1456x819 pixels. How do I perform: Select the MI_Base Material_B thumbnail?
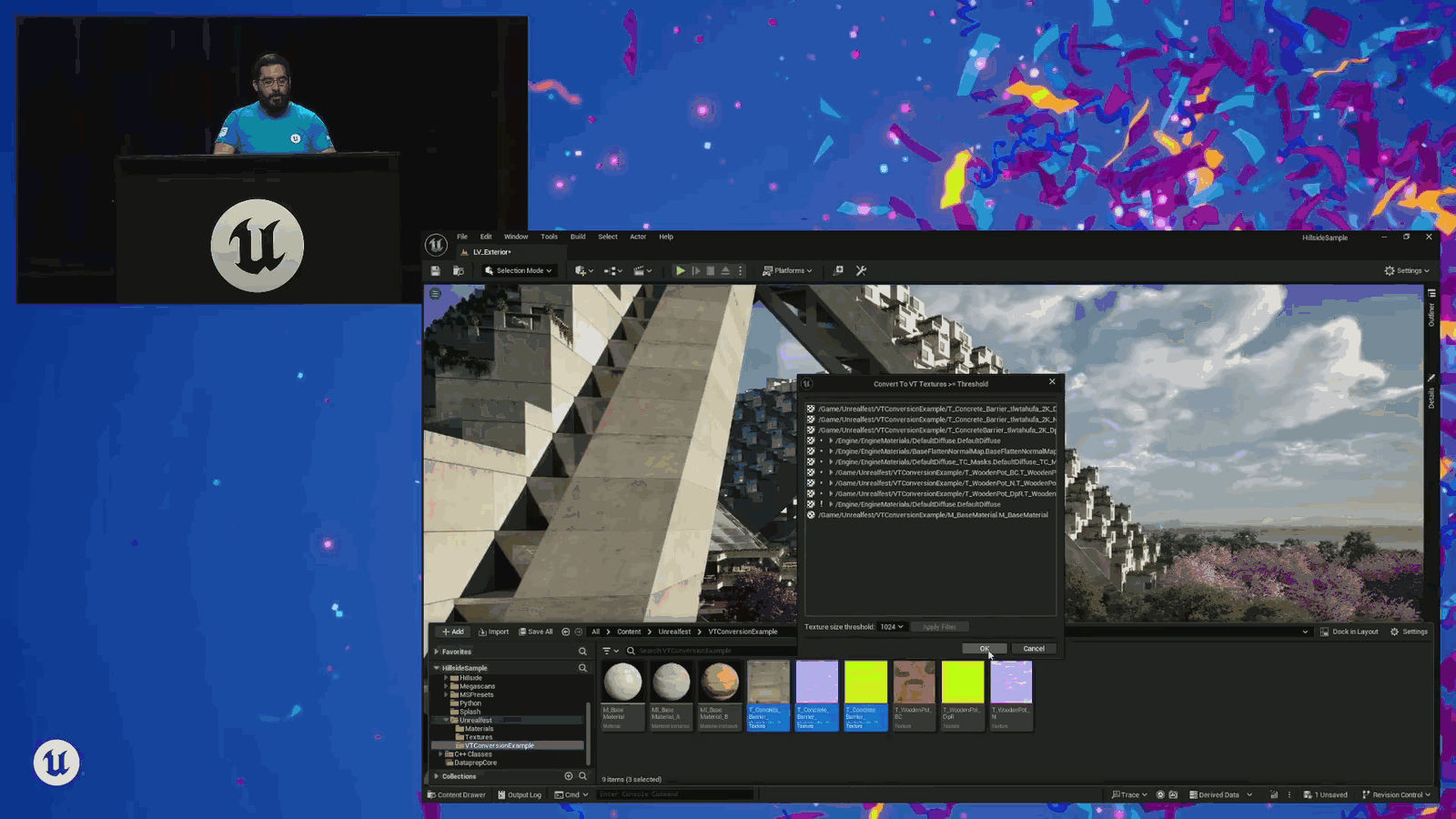[x=720, y=694]
